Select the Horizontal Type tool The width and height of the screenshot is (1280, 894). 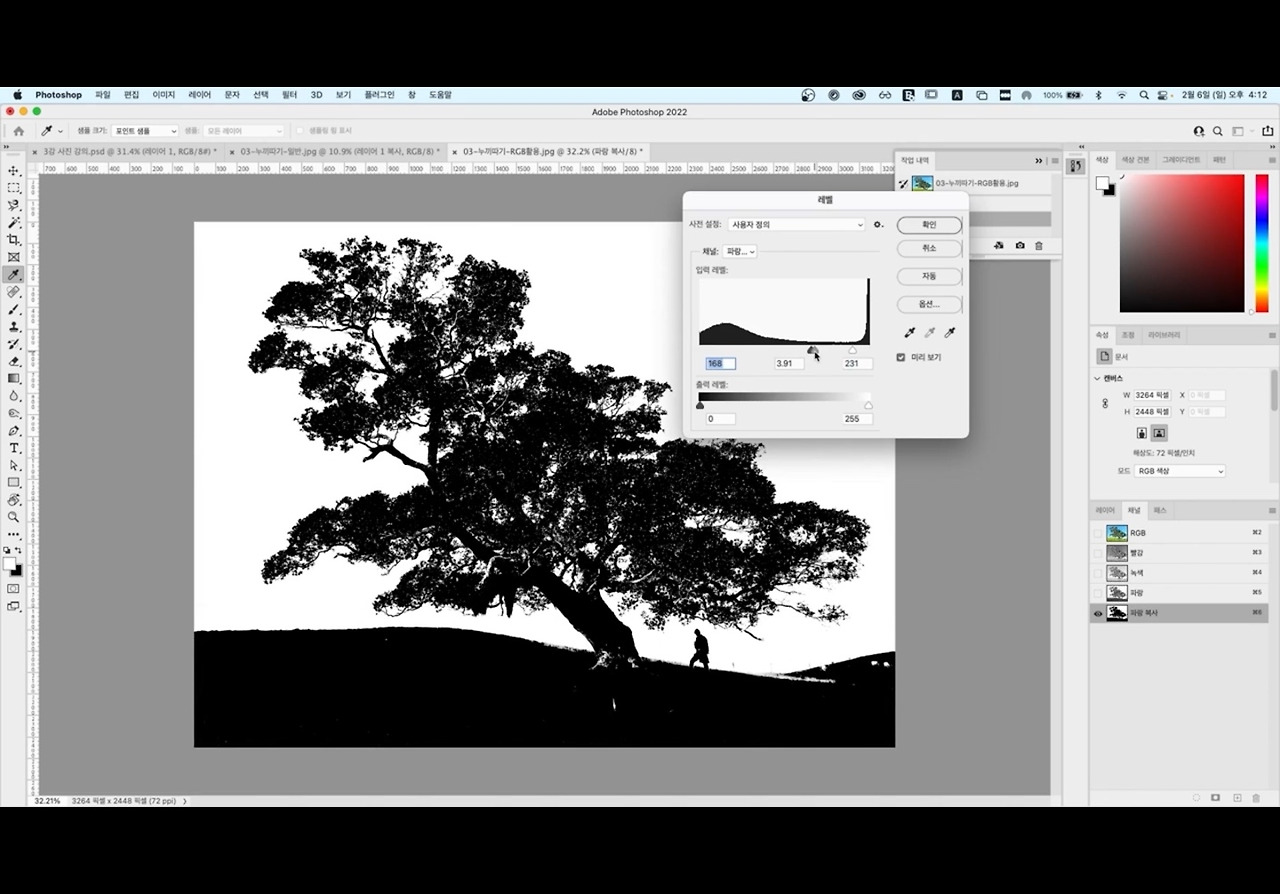(14, 448)
